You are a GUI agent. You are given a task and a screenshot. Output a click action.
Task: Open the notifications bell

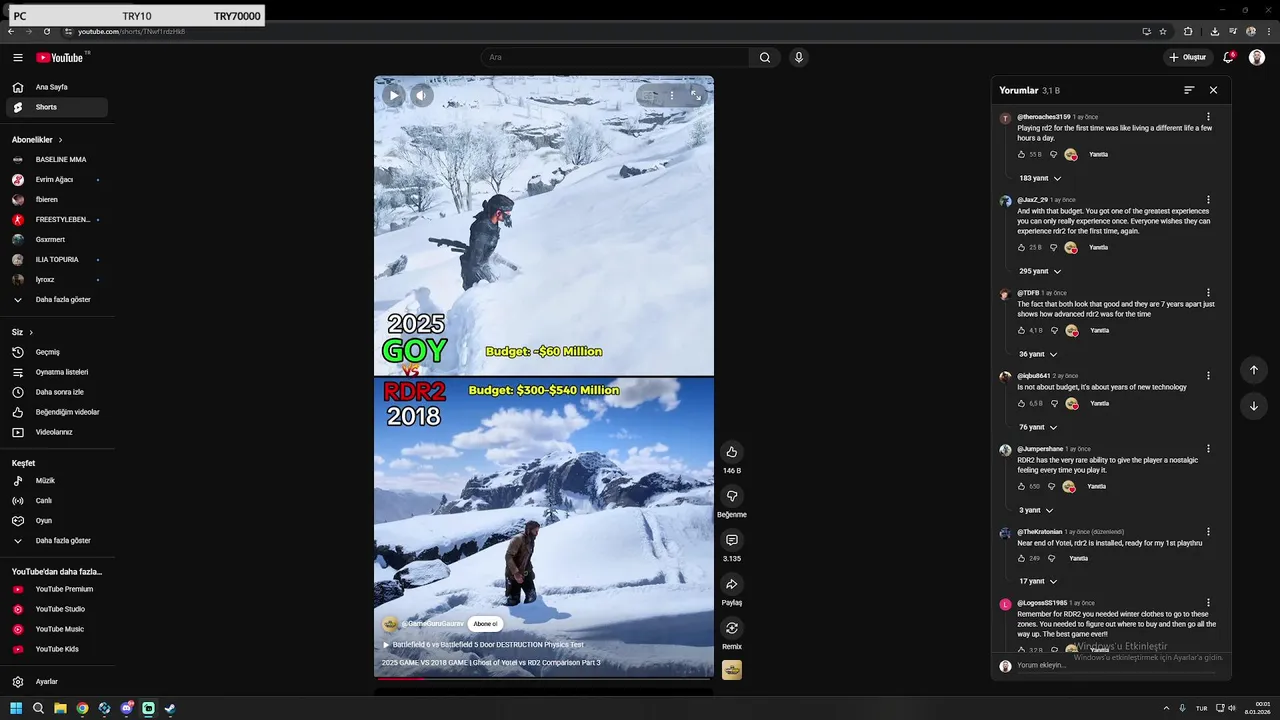(1228, 57)
